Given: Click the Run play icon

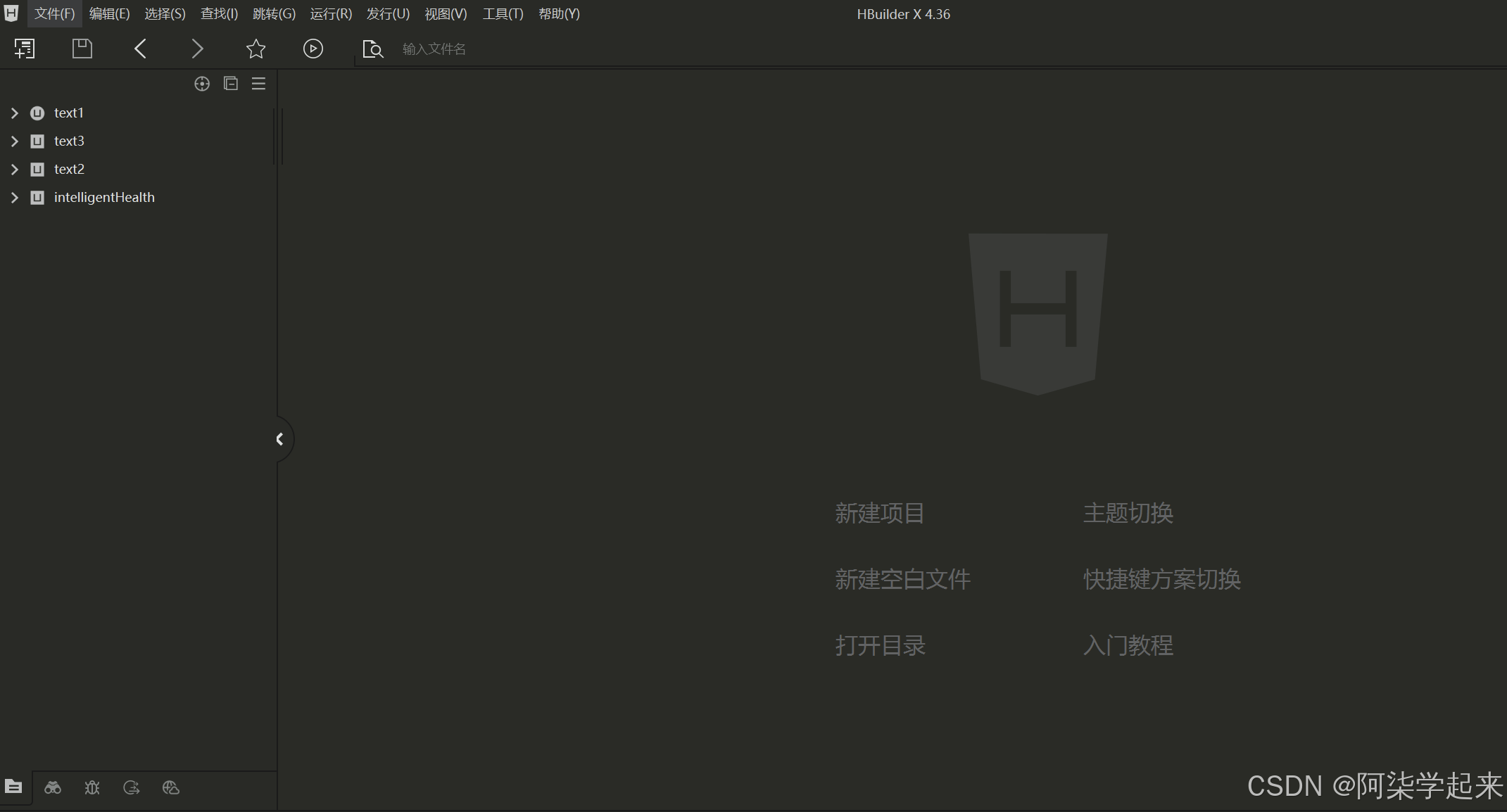Looking at the screenshot, I should click(x=313, y=49).
